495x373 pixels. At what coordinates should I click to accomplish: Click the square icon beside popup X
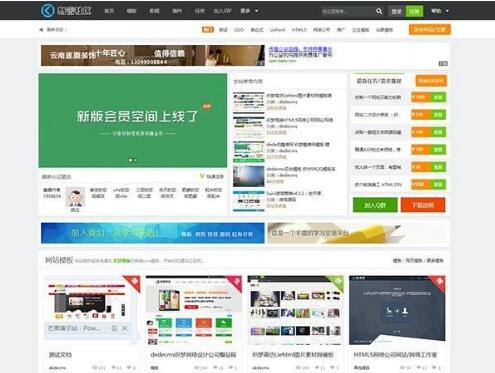[x=114, y=328]
